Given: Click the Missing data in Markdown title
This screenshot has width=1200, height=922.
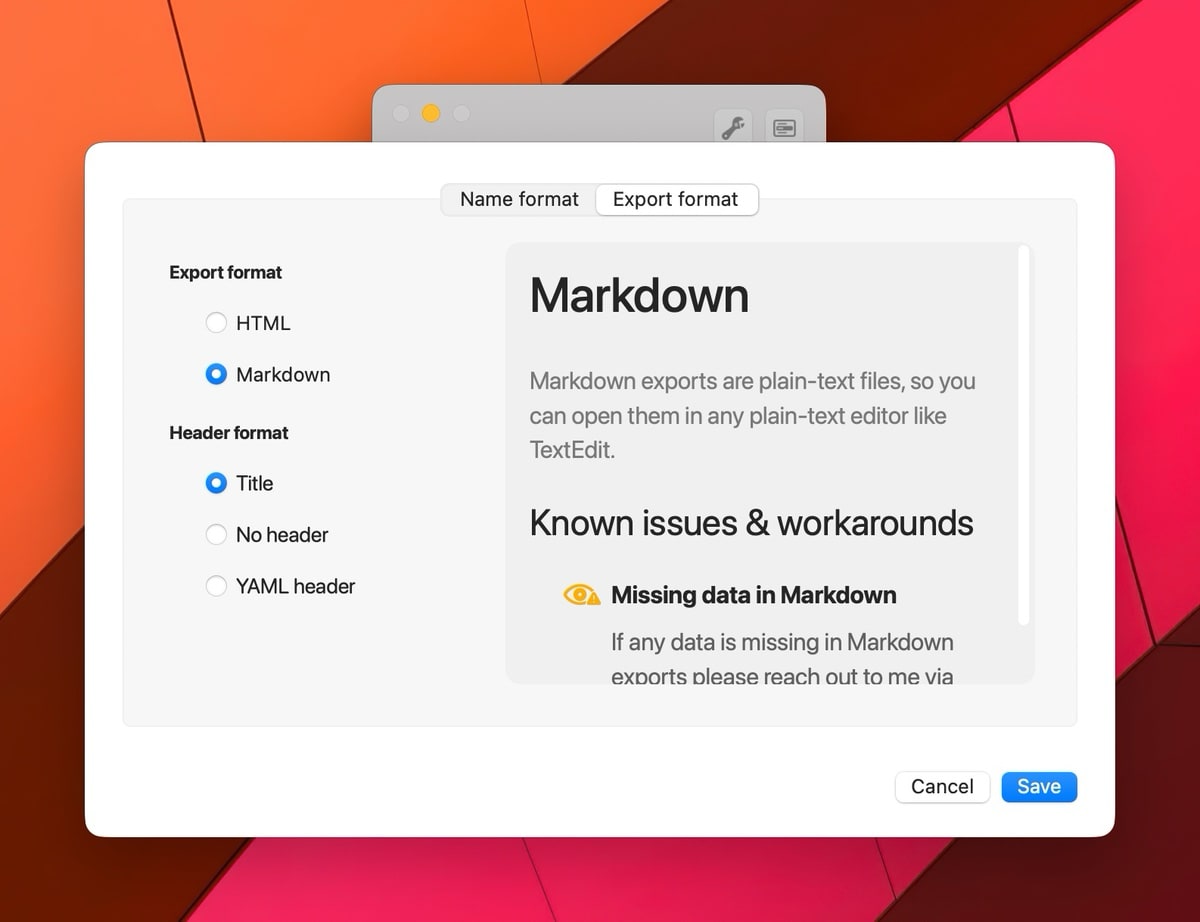Looking at the screenshot, I should tap(753, 595).
